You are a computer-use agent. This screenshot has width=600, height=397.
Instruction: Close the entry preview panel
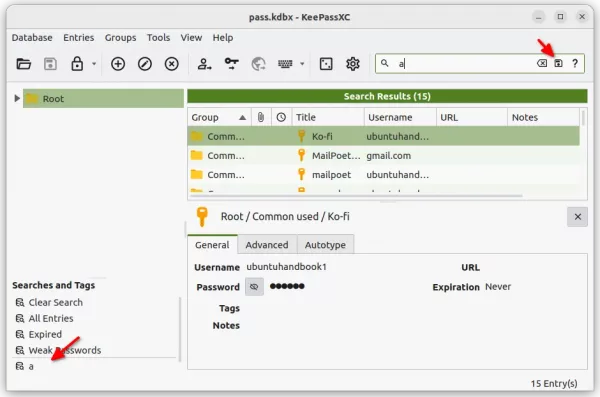577,217
